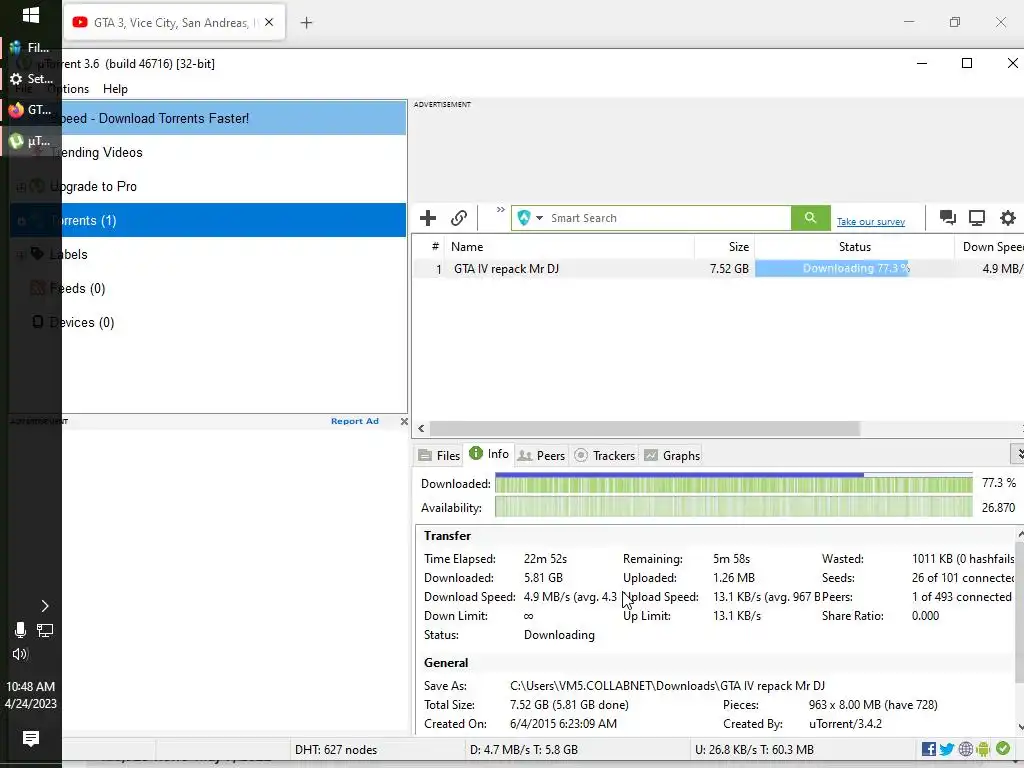Switch to the Graphs tab
Screen dimensions: 1024x768
pos(672,456)
